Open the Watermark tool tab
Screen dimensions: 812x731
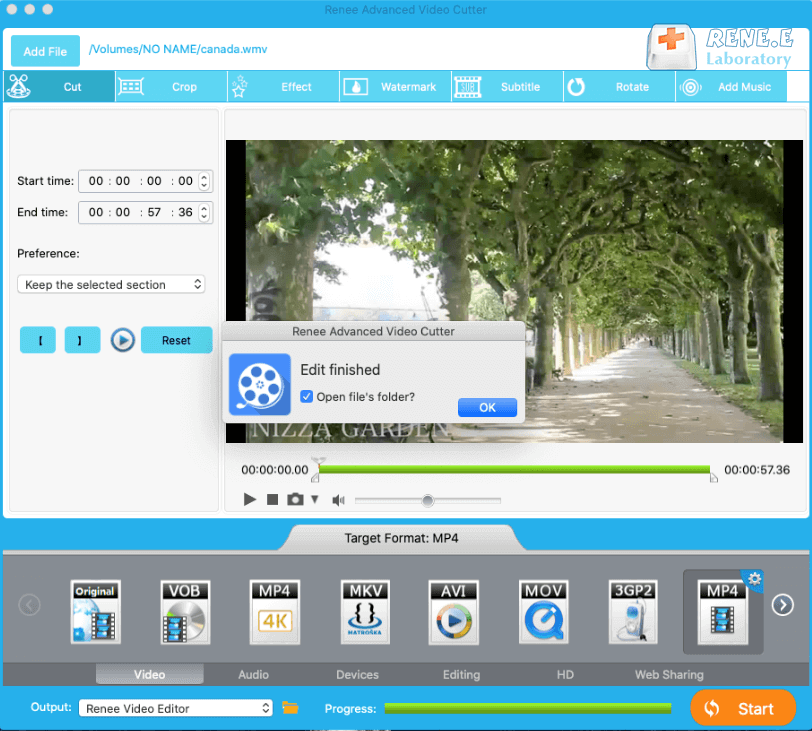[x=395, y=86]
